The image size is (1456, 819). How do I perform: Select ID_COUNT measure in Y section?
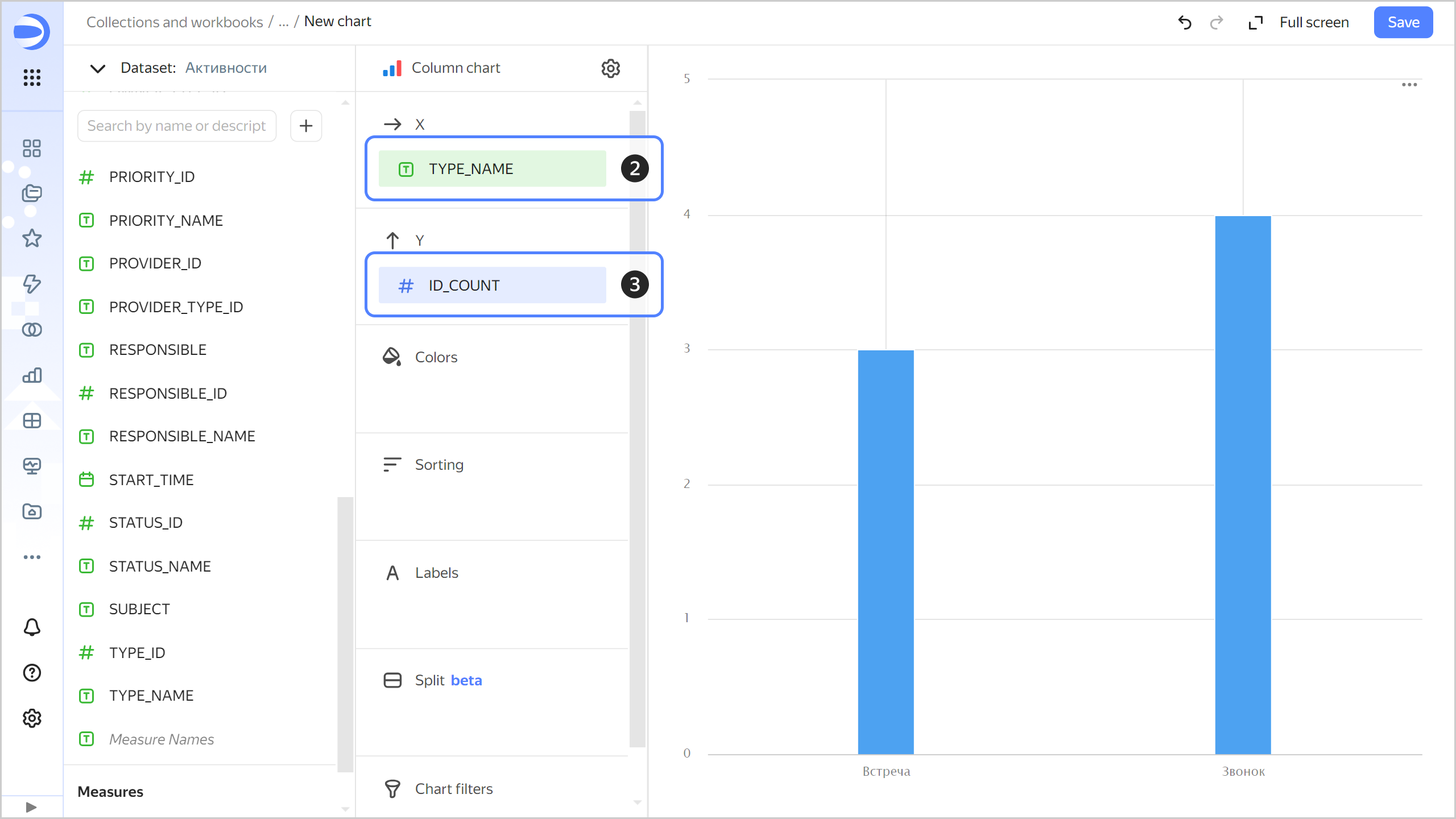coord(492,285)
